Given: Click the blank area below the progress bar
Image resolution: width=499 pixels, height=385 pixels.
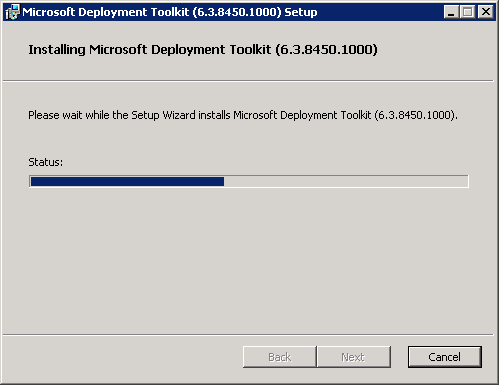Looking at the screenshot, I should tap(248, 260).
